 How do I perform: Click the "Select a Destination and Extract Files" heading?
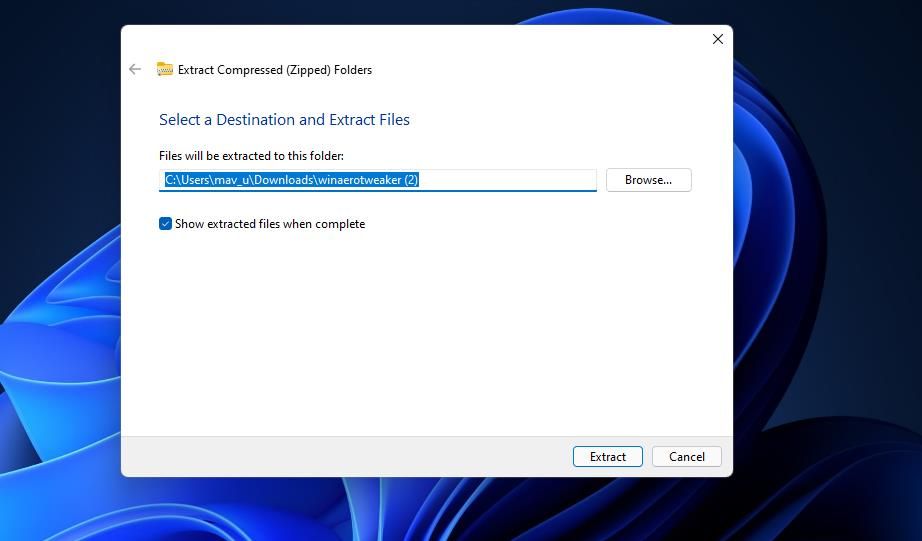pos(284,120)
